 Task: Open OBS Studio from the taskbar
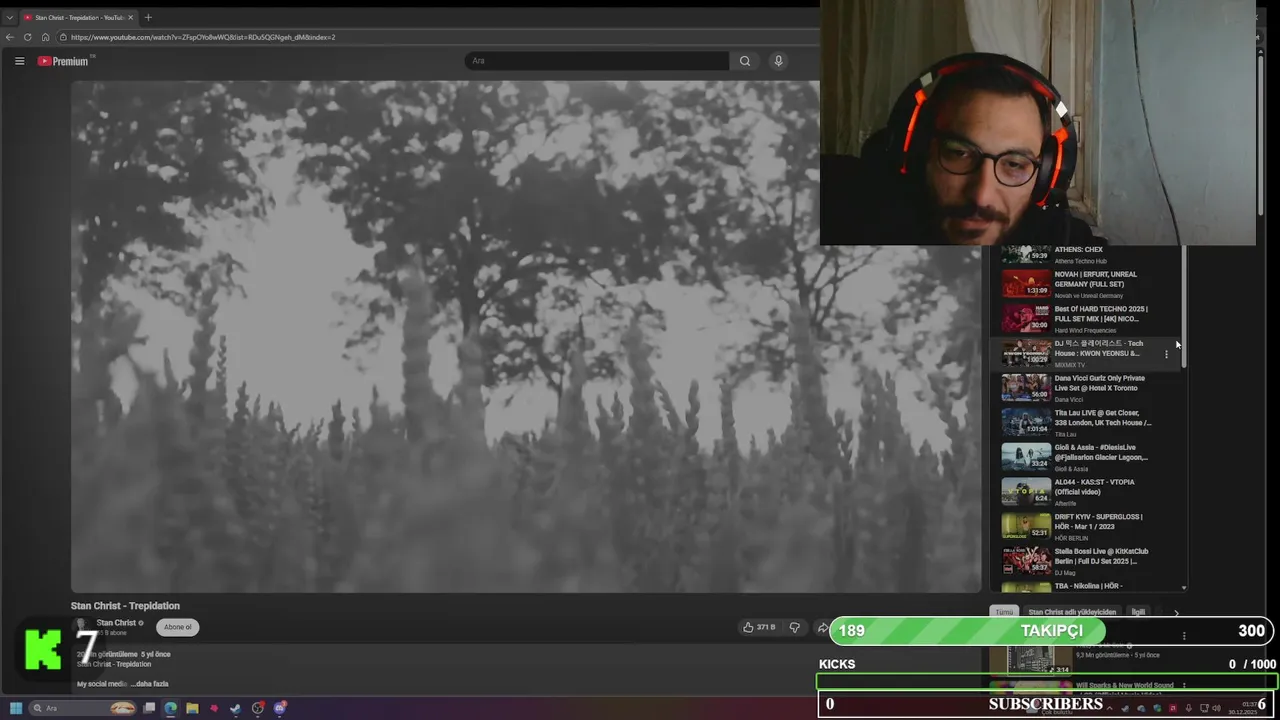pyautogui.click(x=258, y=708)
